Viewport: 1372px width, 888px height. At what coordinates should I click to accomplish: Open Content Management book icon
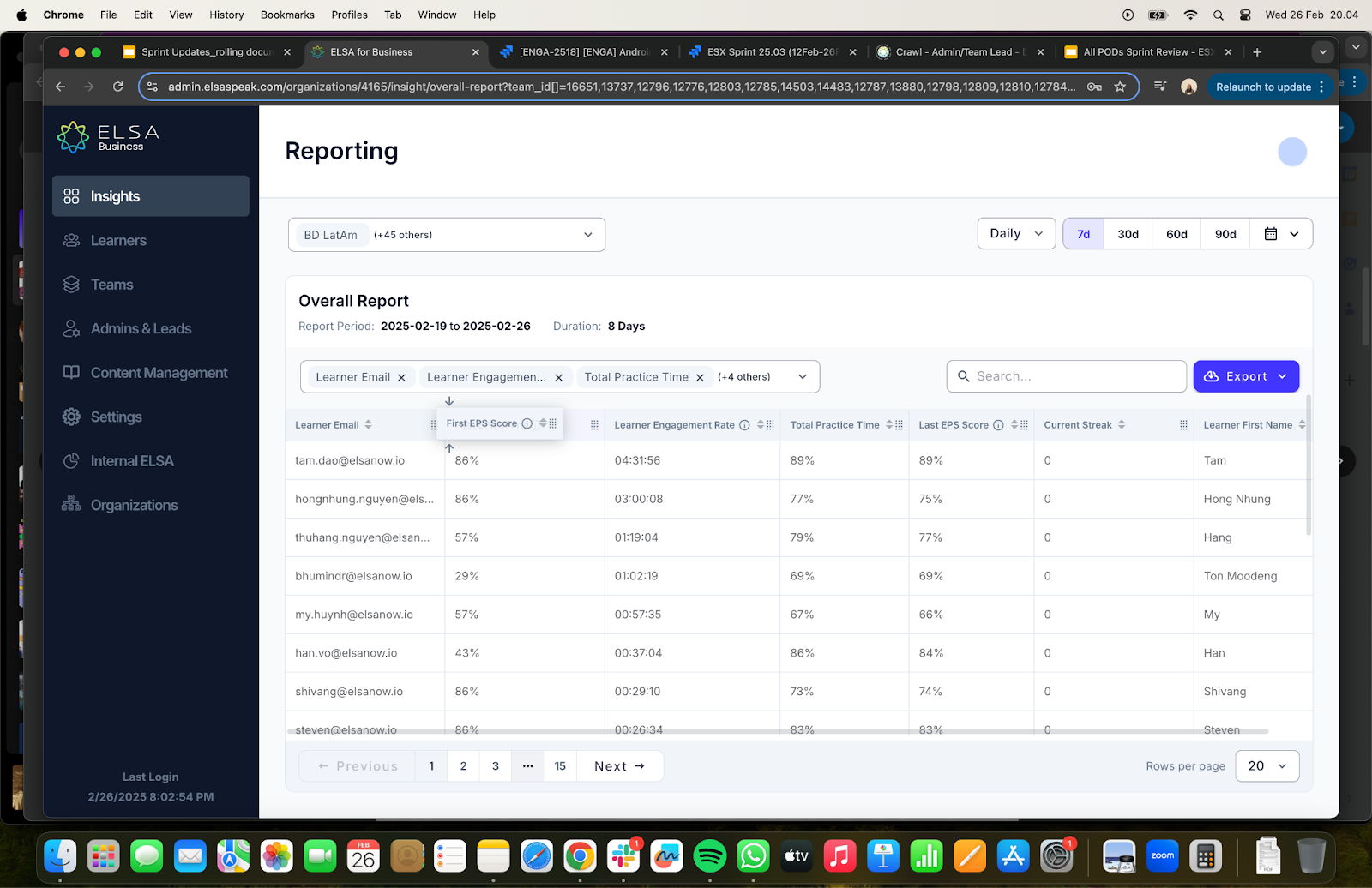click(71, 373)
